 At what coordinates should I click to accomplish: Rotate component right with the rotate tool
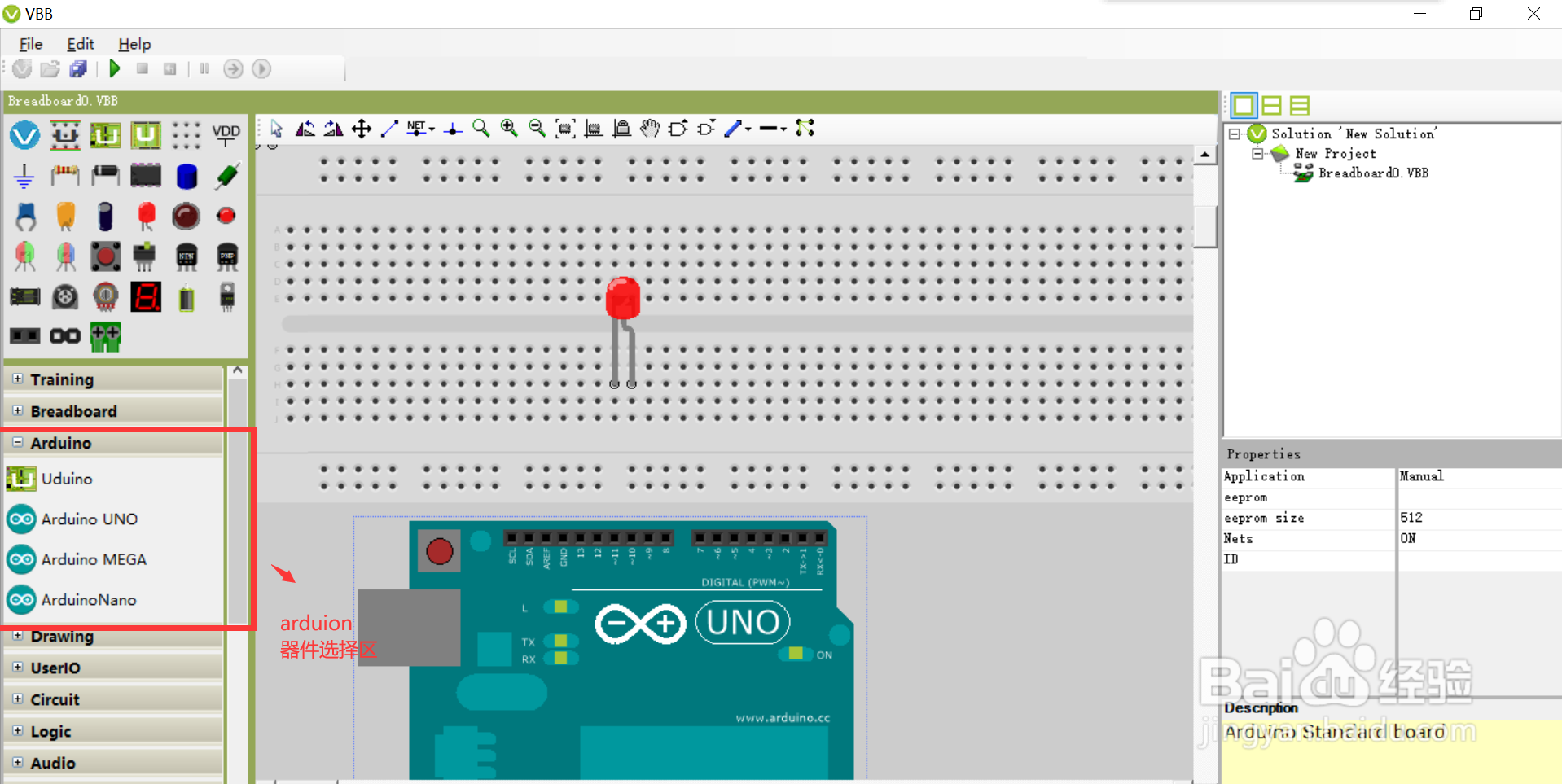click(x=333, y=129)
